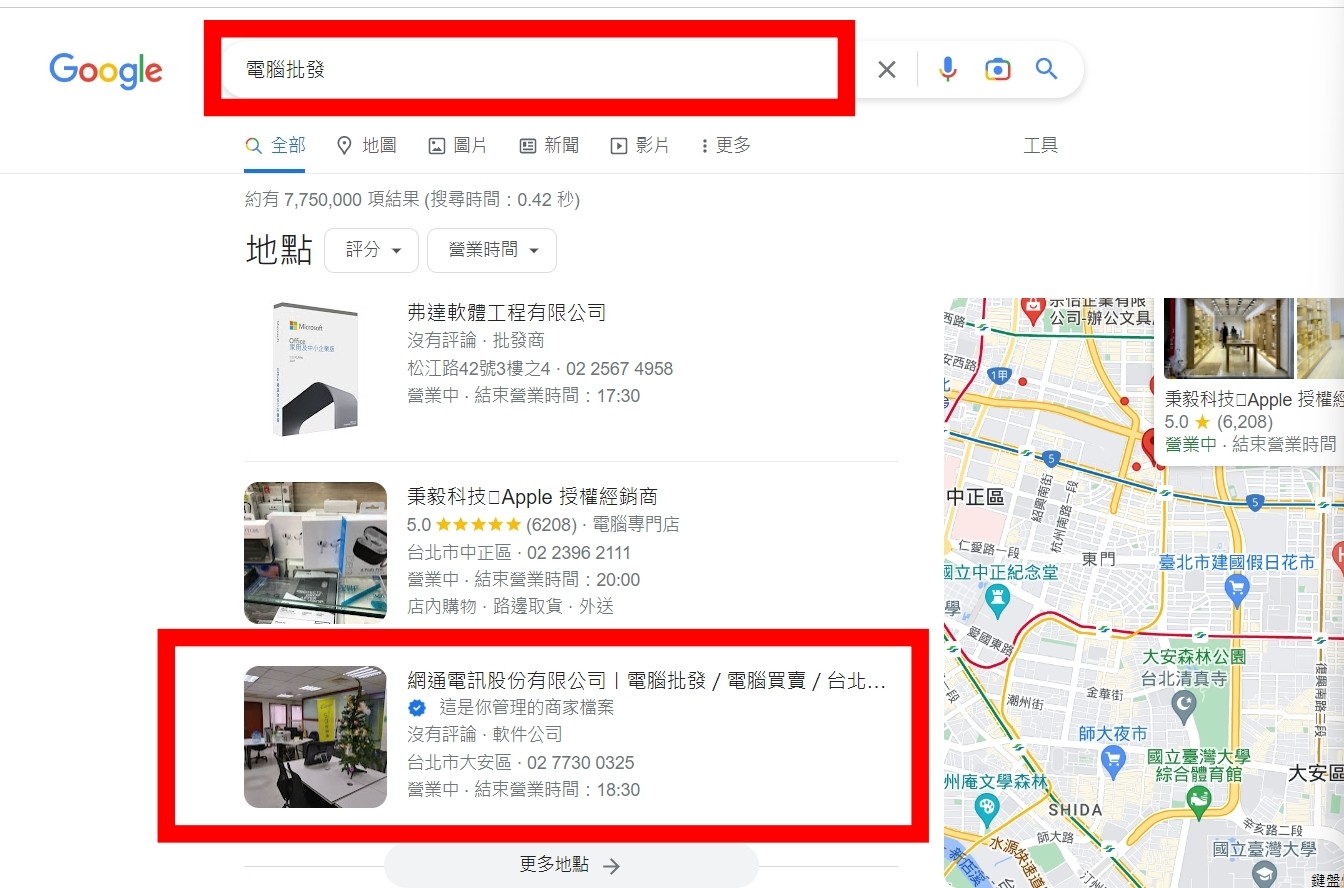1344x888 pixels.
Task: Switch to the 新聞 tab
Action: click(x=549, y=146)
